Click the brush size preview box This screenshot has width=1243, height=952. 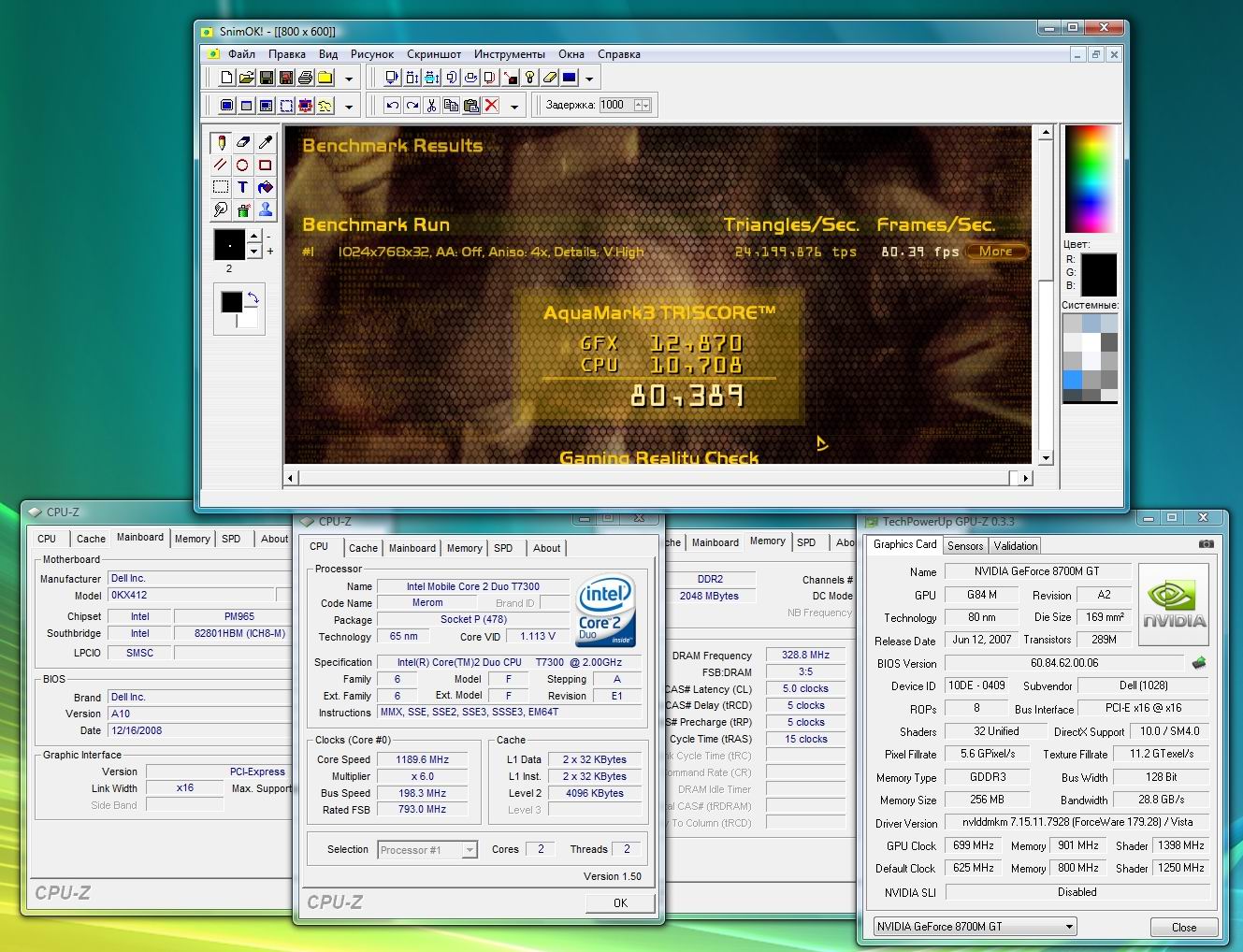point(229,244)
